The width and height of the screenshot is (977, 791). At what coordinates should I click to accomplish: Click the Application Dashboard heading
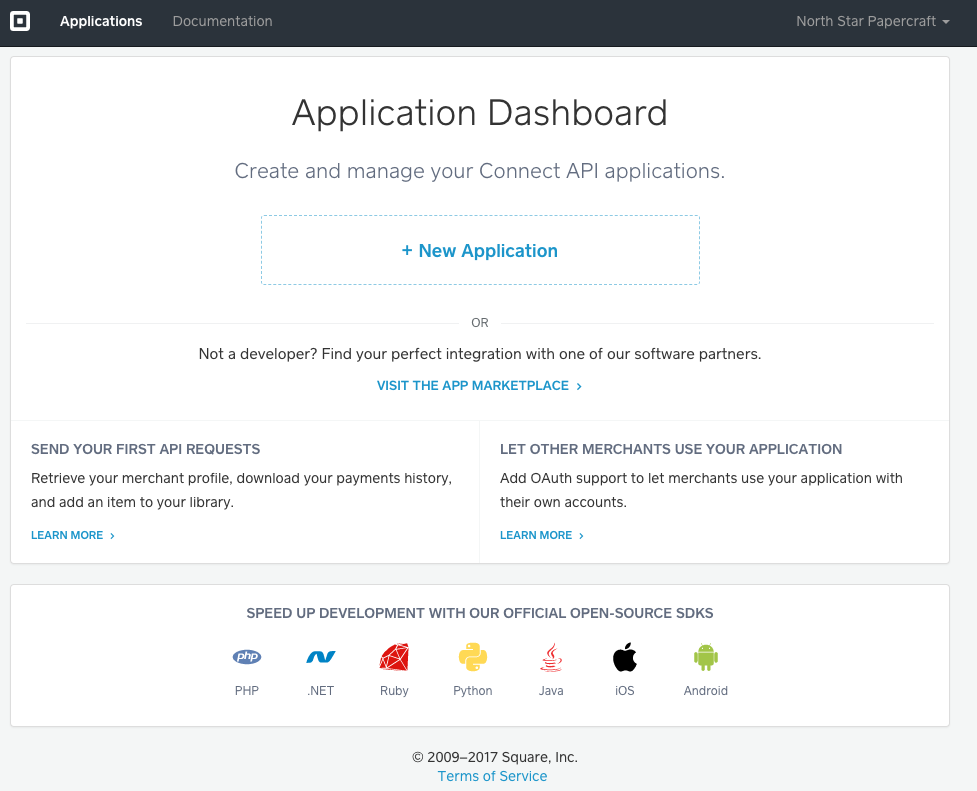point(480,113)
